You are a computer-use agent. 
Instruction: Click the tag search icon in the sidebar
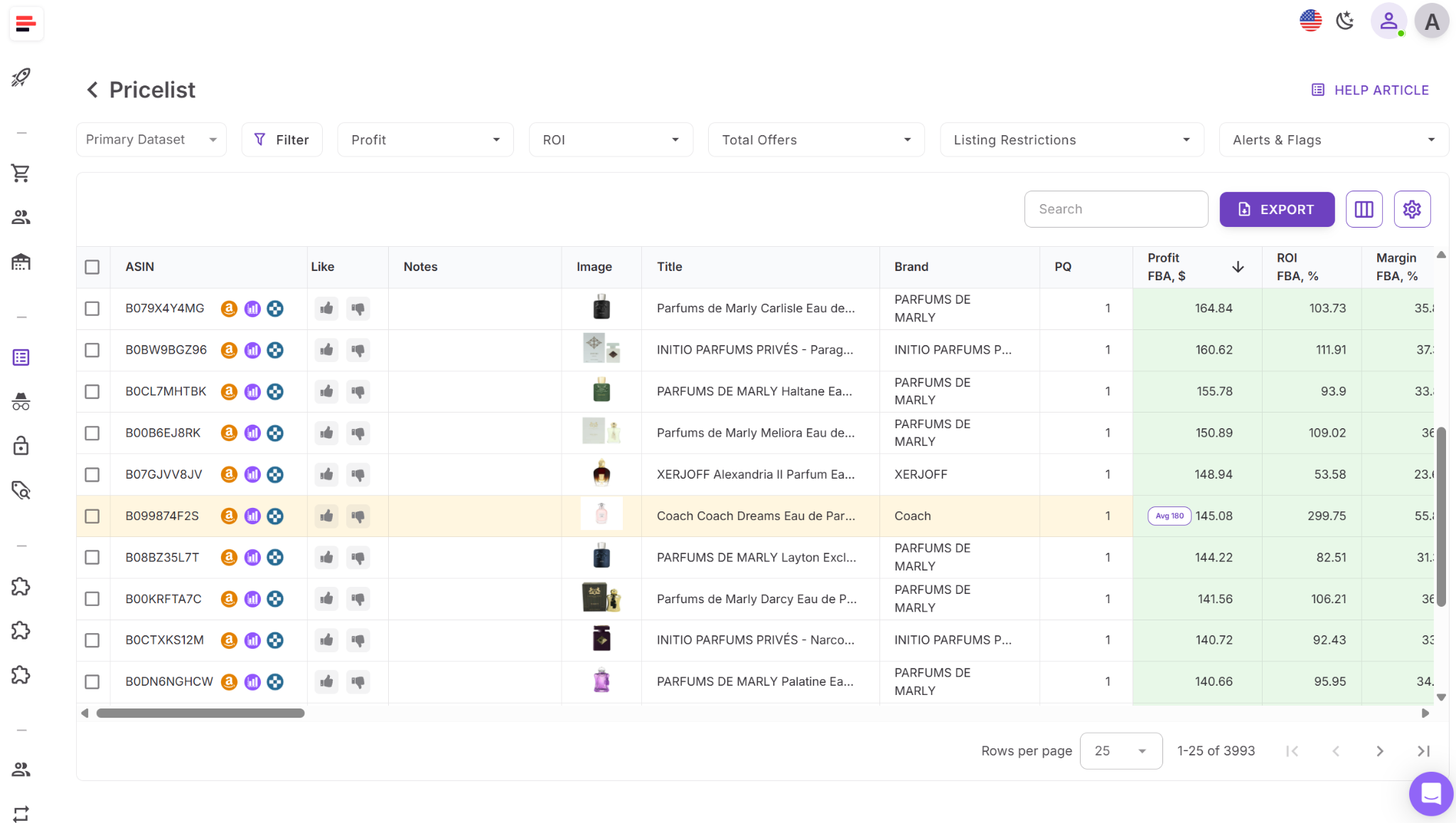pos(21,490)
